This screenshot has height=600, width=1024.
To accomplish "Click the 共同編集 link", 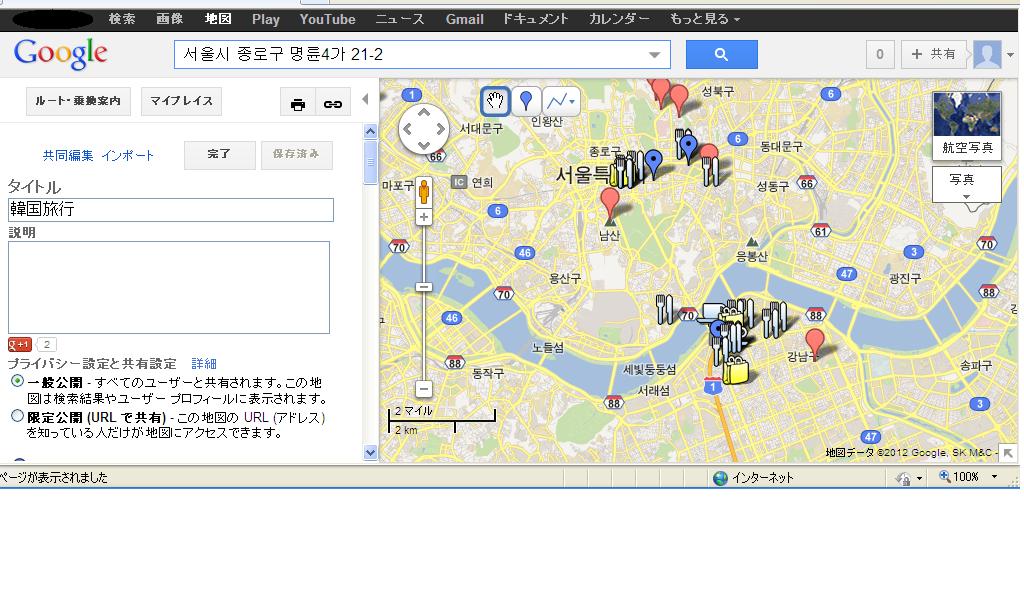I will 68,156.
